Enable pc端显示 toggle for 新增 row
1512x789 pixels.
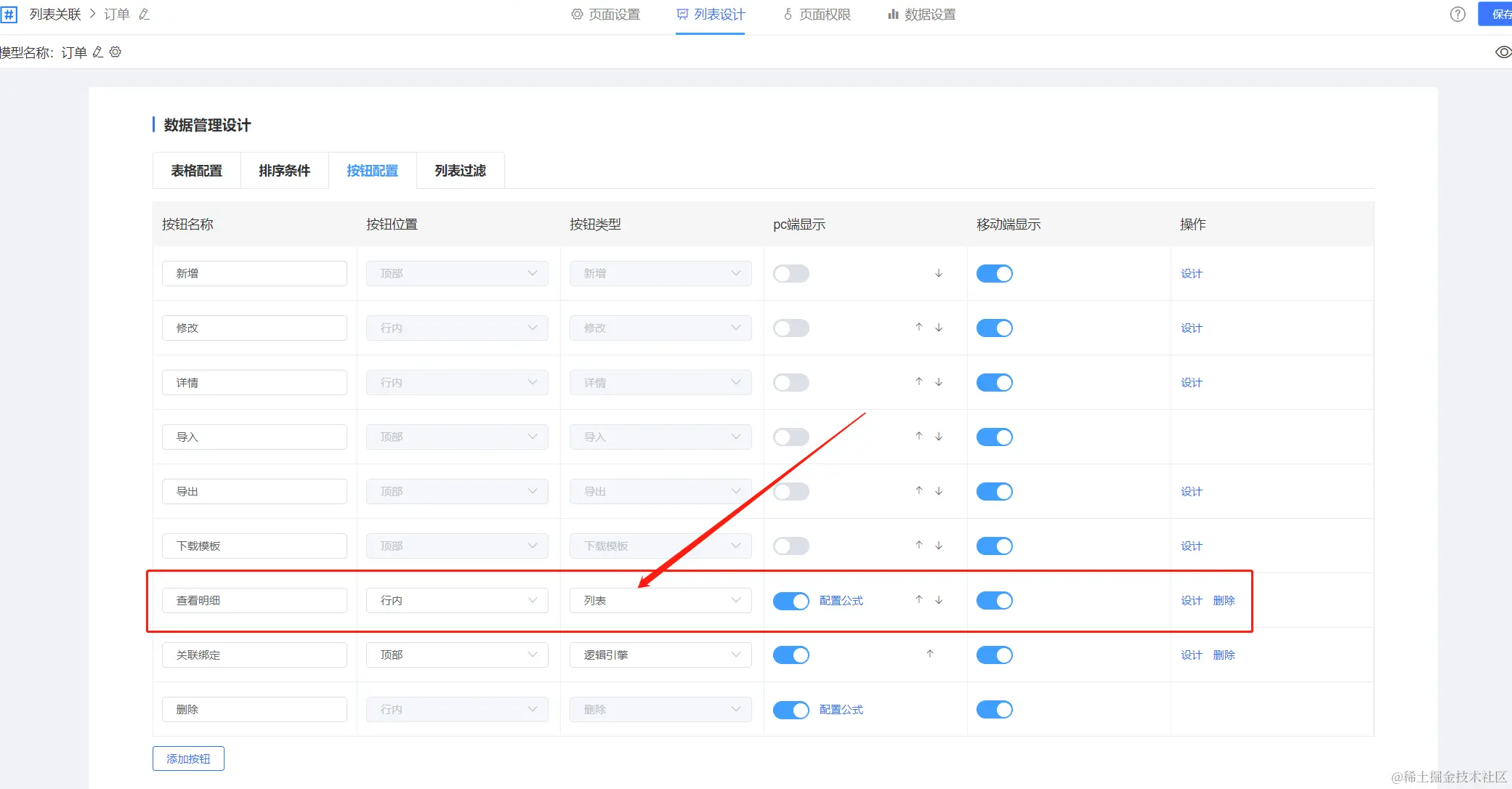point(791,274)
